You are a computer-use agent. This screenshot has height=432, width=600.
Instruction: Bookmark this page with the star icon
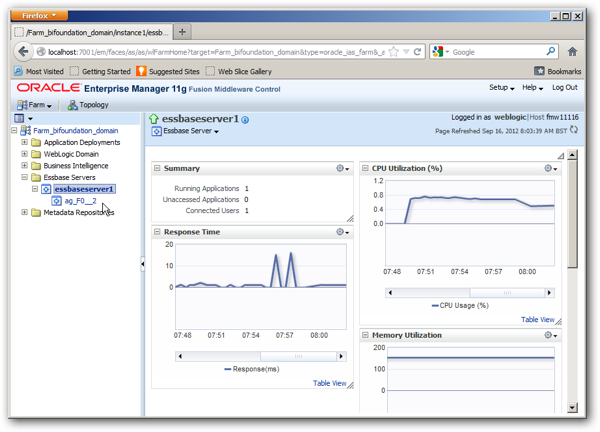point(393,52)
